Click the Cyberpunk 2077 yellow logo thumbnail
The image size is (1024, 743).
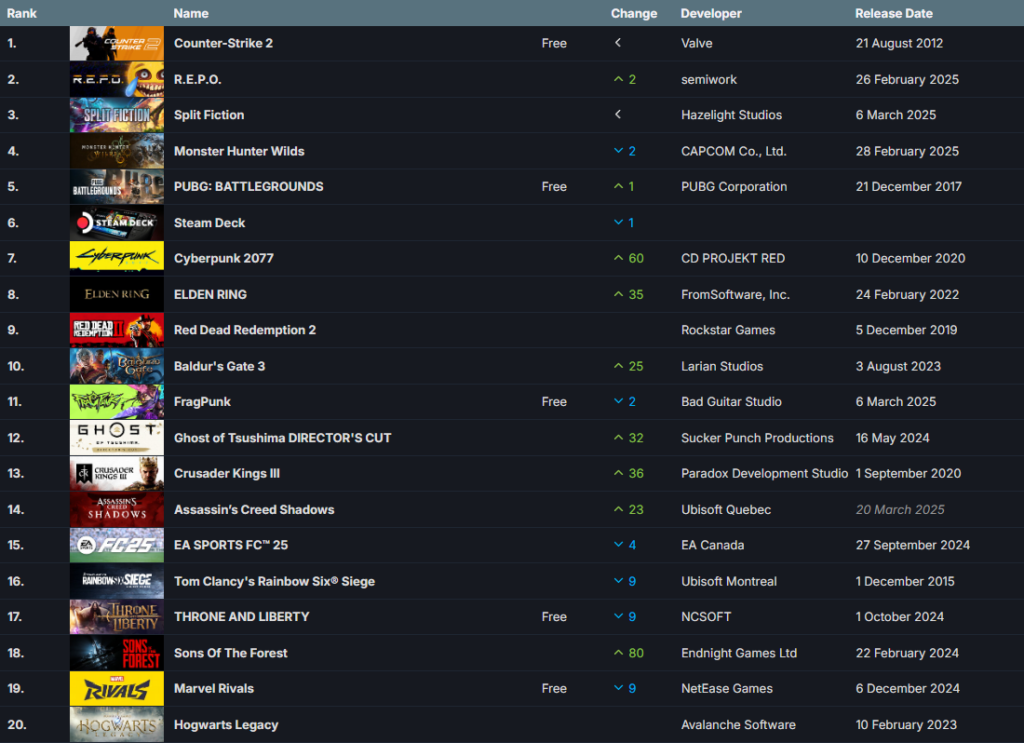pos(116,259)
